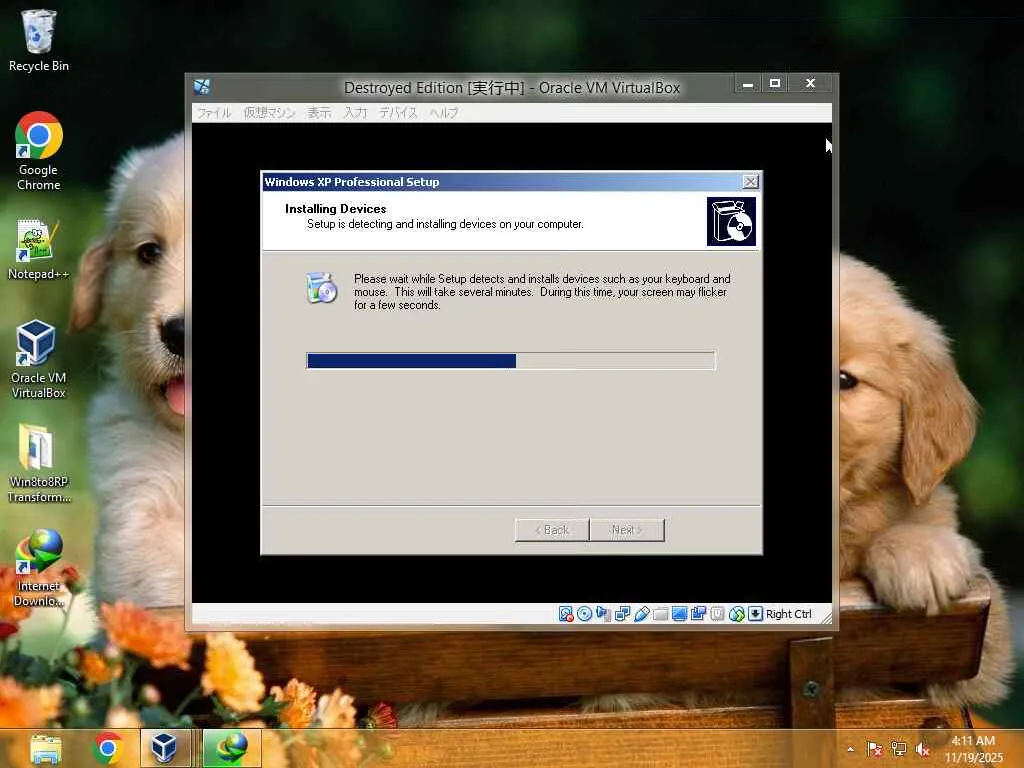Click the keyboard capture arrow icon beside Right Ctrl
Screen dimensions: 1024x768
tap(755, 614)
